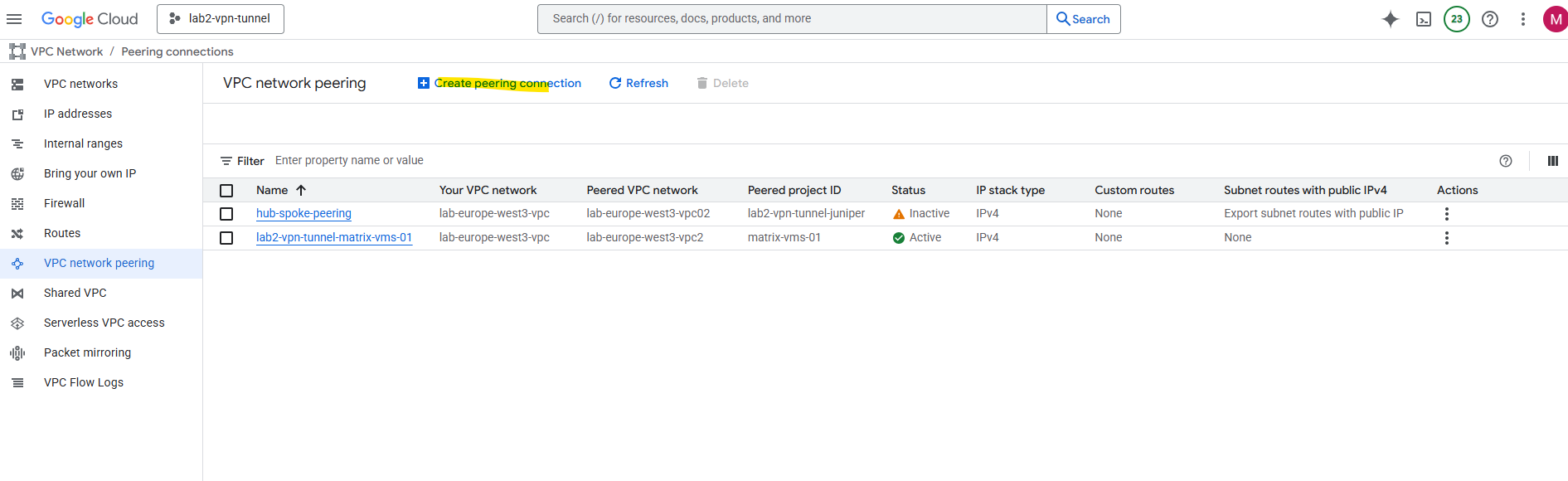Activate Cloud Shell terminal icon
The height and width of the screenshot is (481, 1568).
pos(1423,19)
